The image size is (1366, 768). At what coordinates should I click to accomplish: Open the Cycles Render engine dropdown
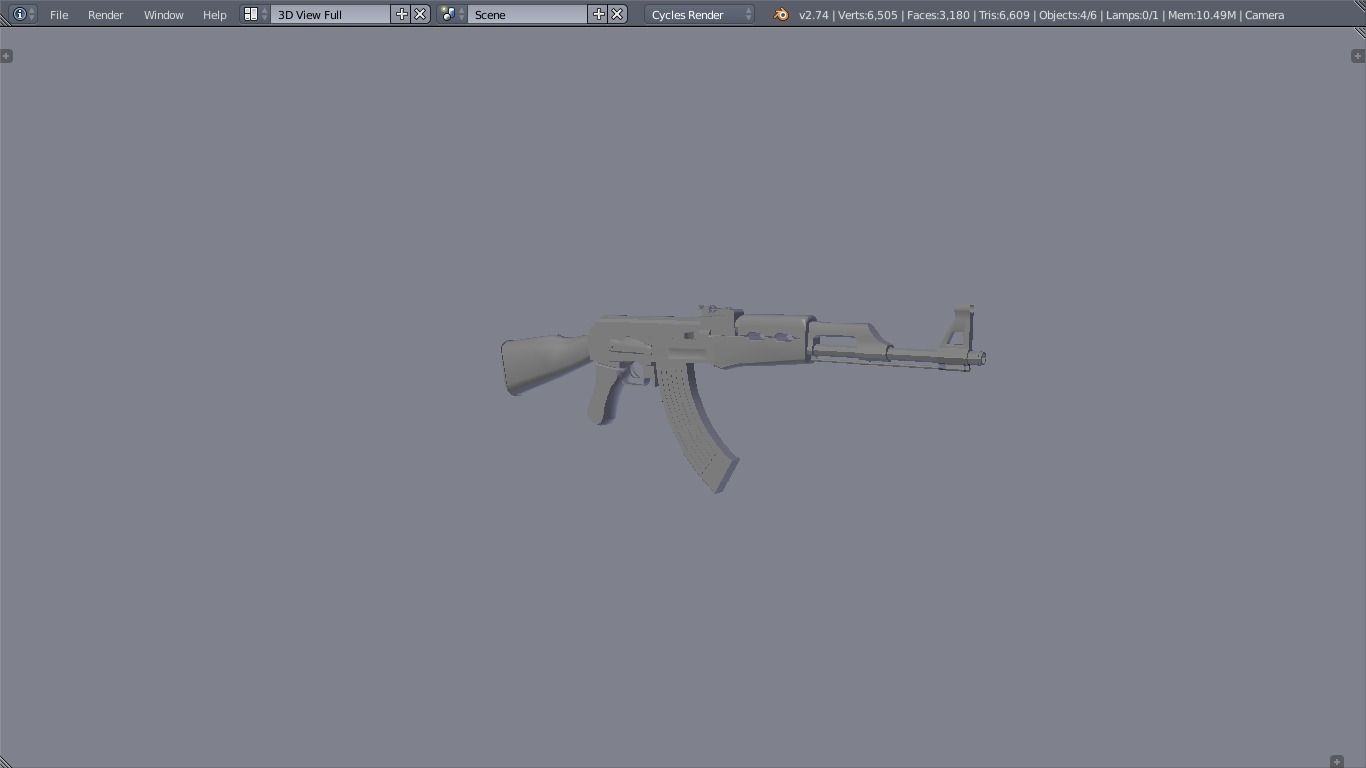coord(698,14)
